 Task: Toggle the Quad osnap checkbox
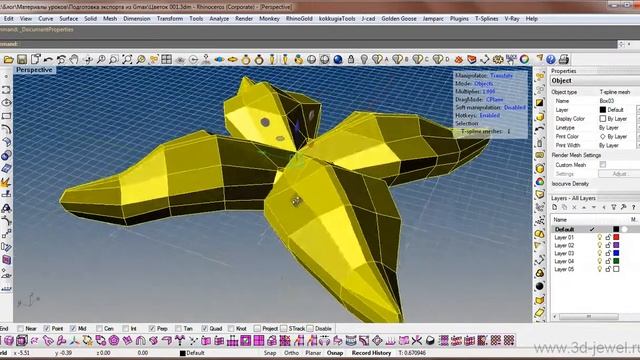pos(204,329)
